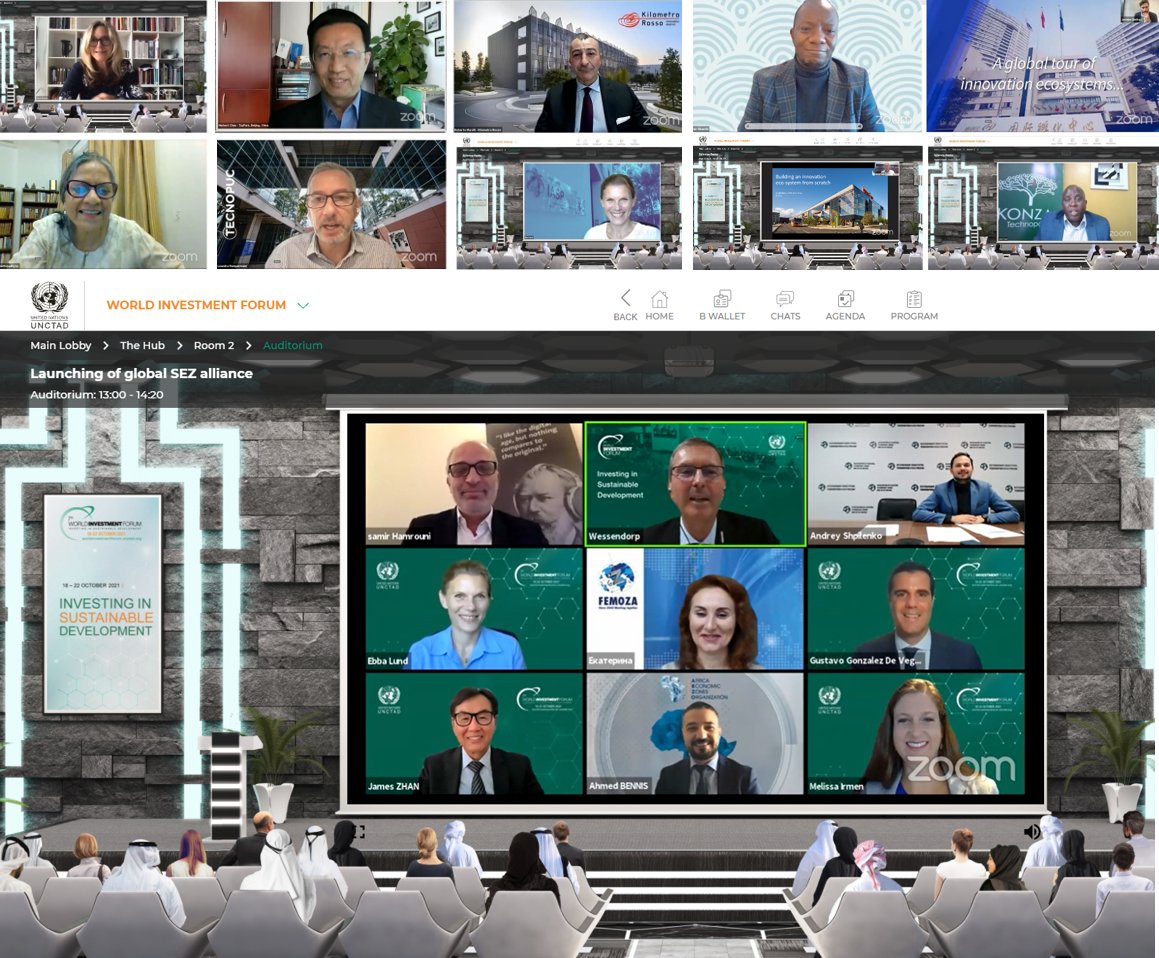Click the Investing in Sustainable Development poster

103,603
